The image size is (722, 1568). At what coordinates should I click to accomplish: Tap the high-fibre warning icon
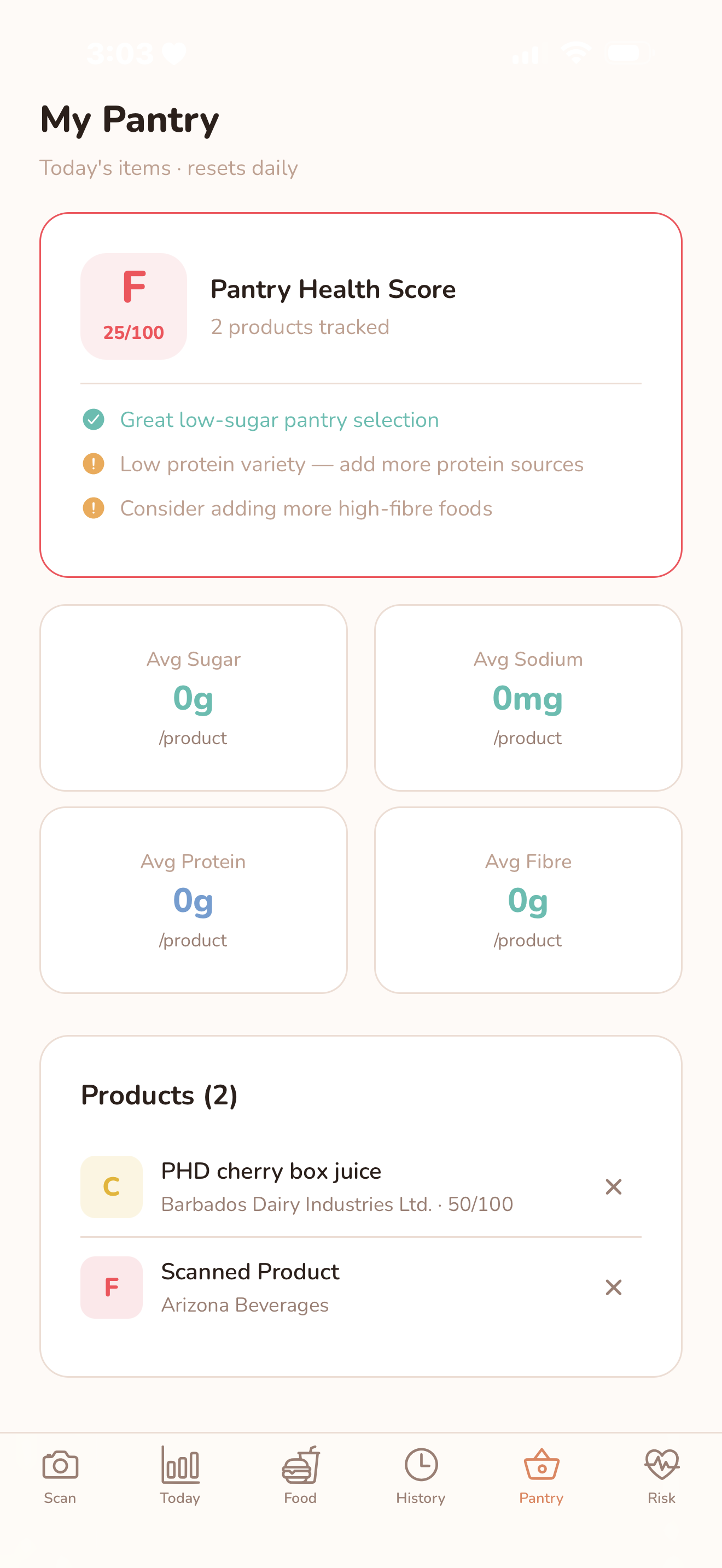[93, 508]
